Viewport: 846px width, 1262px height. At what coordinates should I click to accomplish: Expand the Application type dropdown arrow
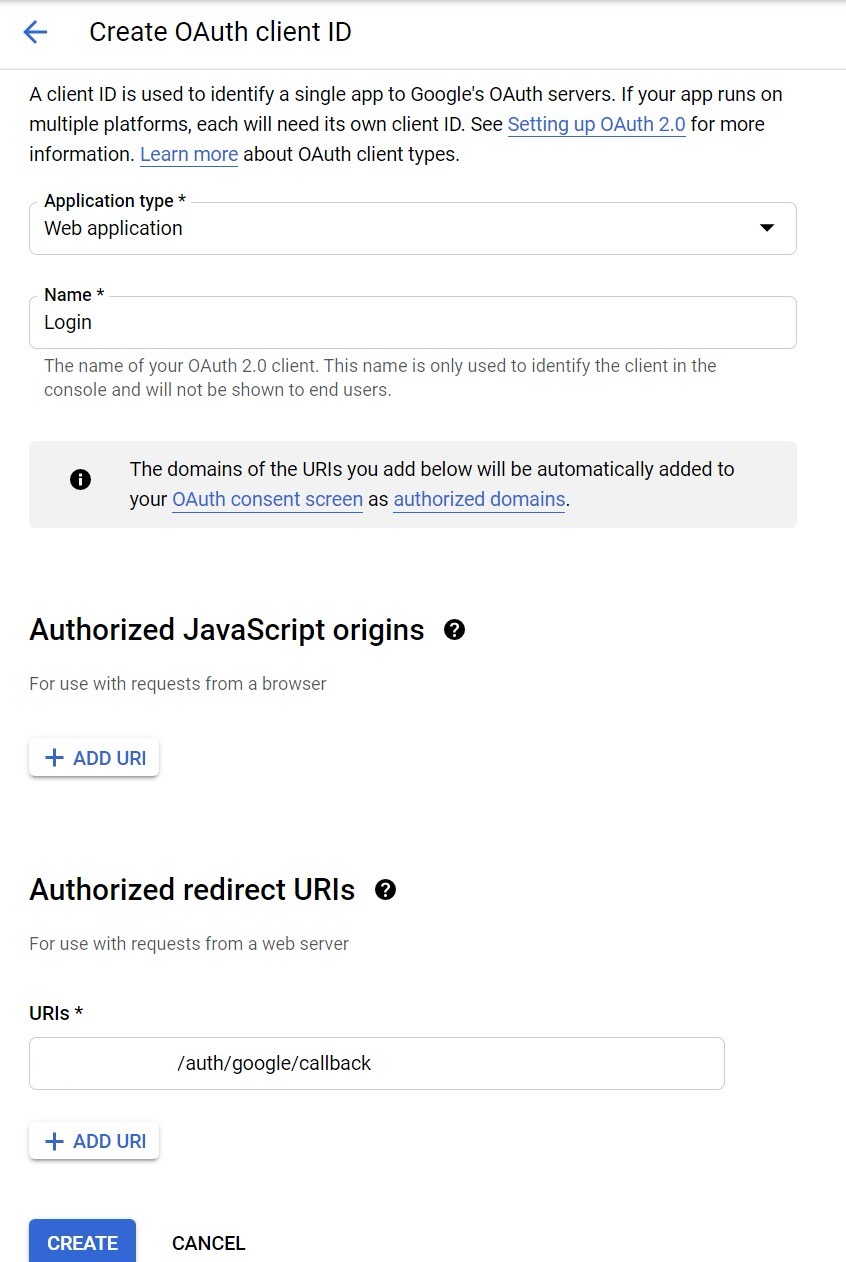coord(767,228)
